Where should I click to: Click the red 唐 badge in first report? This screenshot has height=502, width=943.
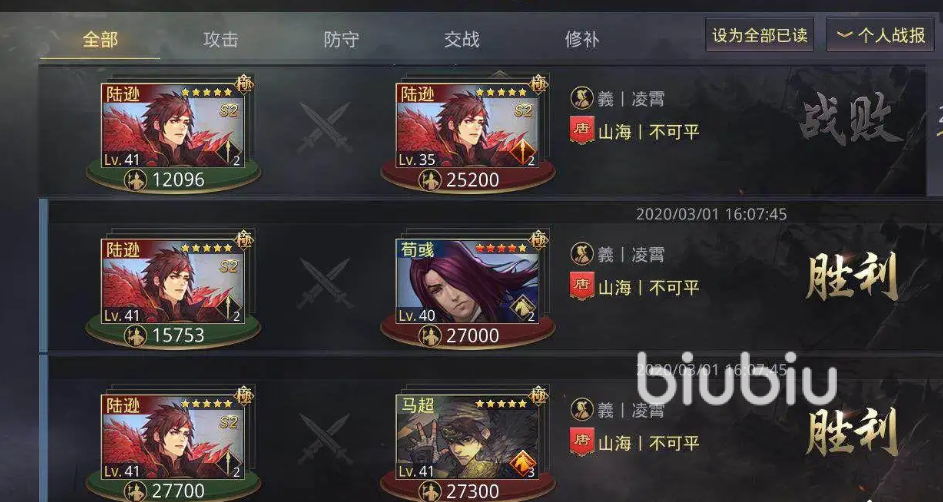tap(582, 130)
